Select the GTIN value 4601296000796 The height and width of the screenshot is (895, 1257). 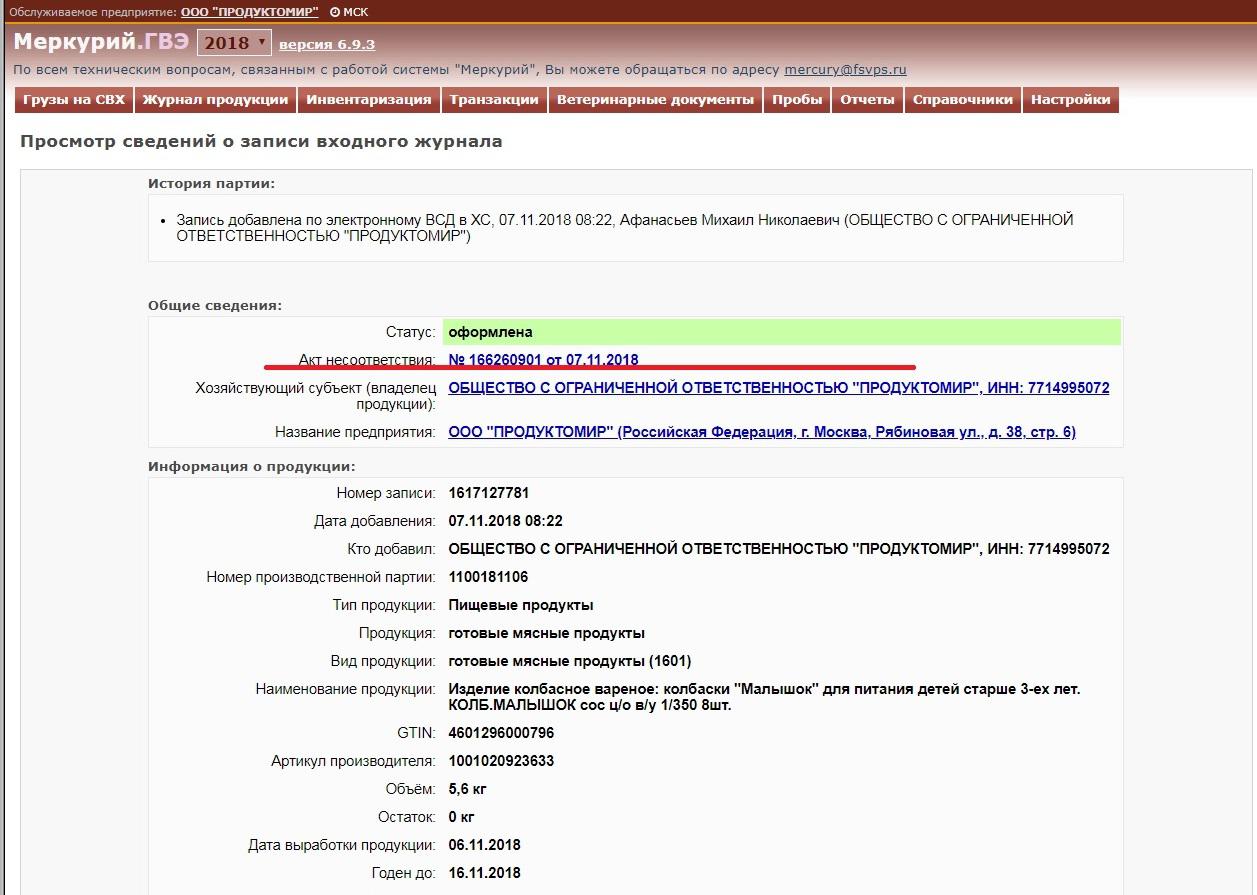click(501, 733)
